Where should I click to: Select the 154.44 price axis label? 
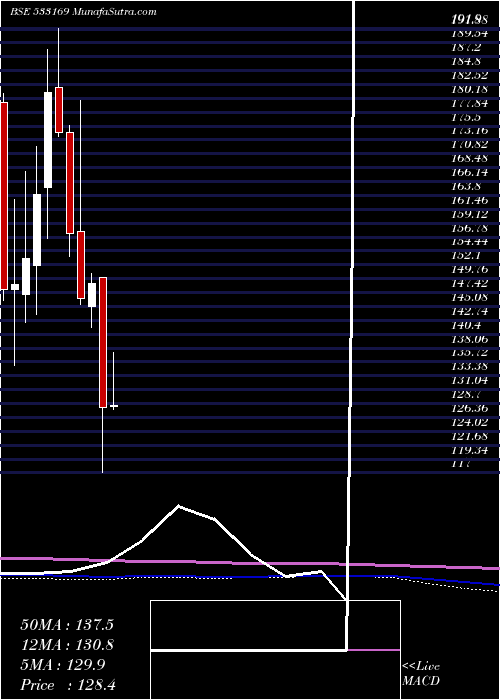pyautogui.click(x=469, y=242)
